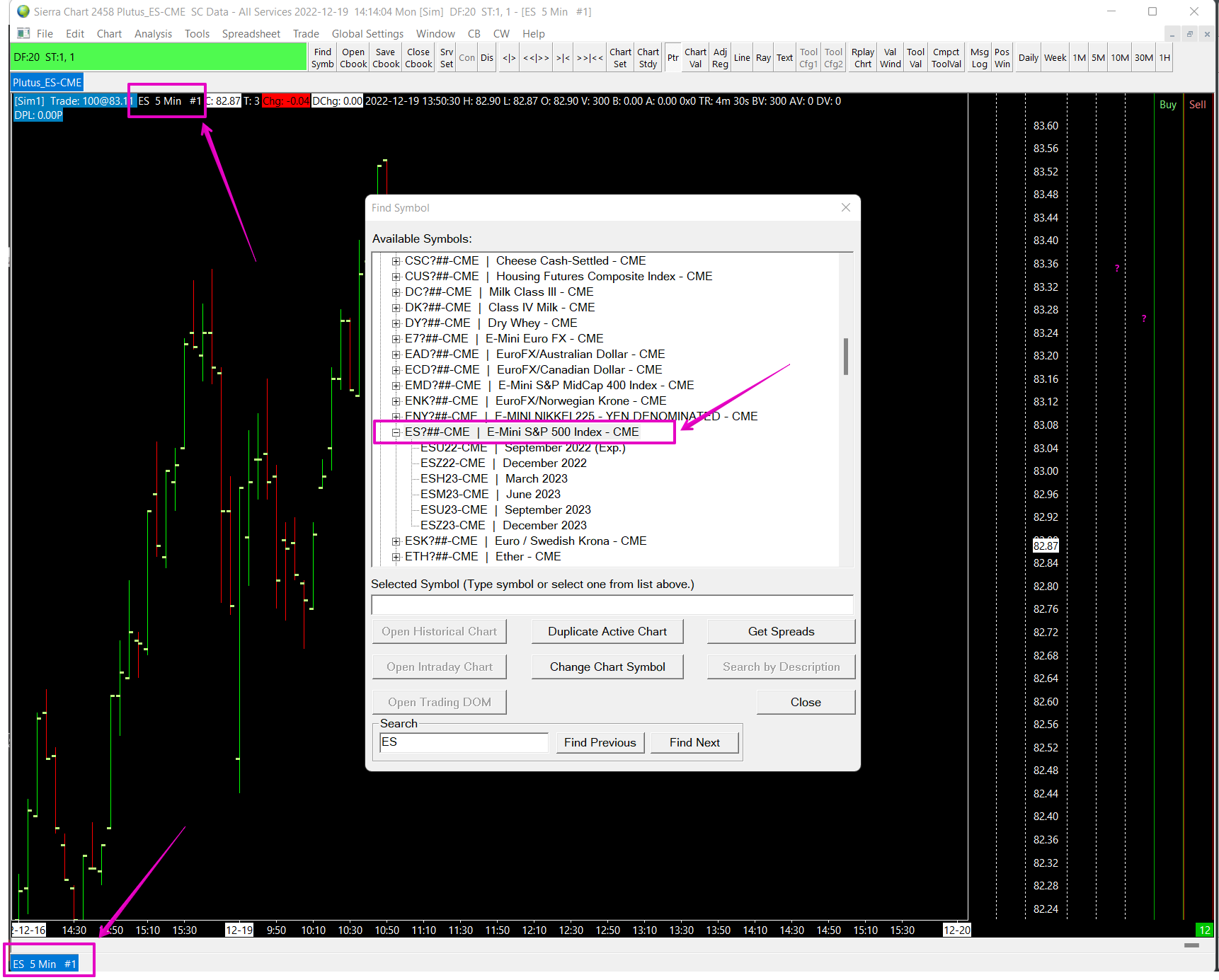Image resolution: width=1219 pixels, height=980 pixels.
Task: Select ESM23-CME June 2023 contract
Action: click(490, 495)
